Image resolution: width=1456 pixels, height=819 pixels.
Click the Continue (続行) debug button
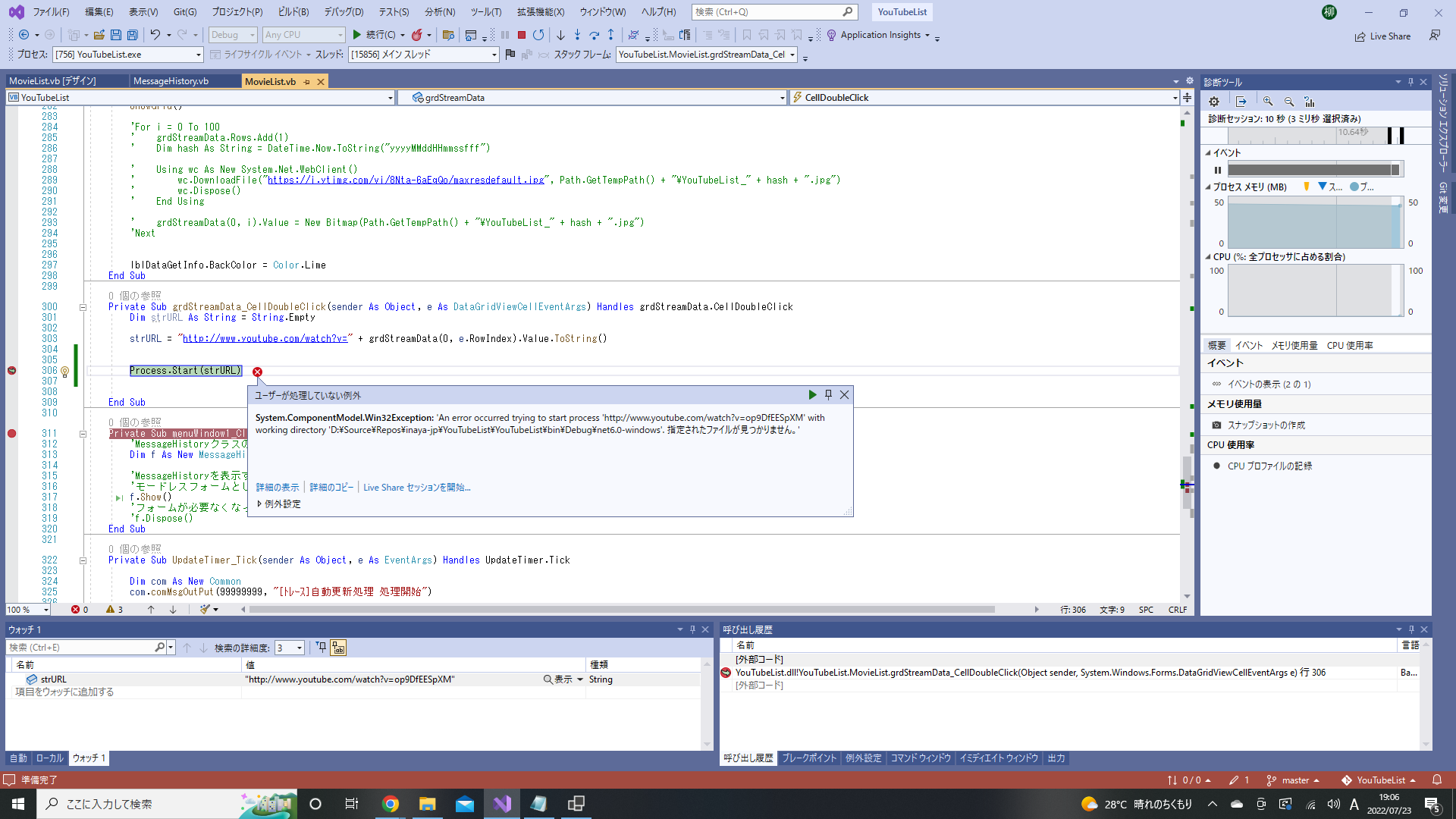click(x=375, y=35)
